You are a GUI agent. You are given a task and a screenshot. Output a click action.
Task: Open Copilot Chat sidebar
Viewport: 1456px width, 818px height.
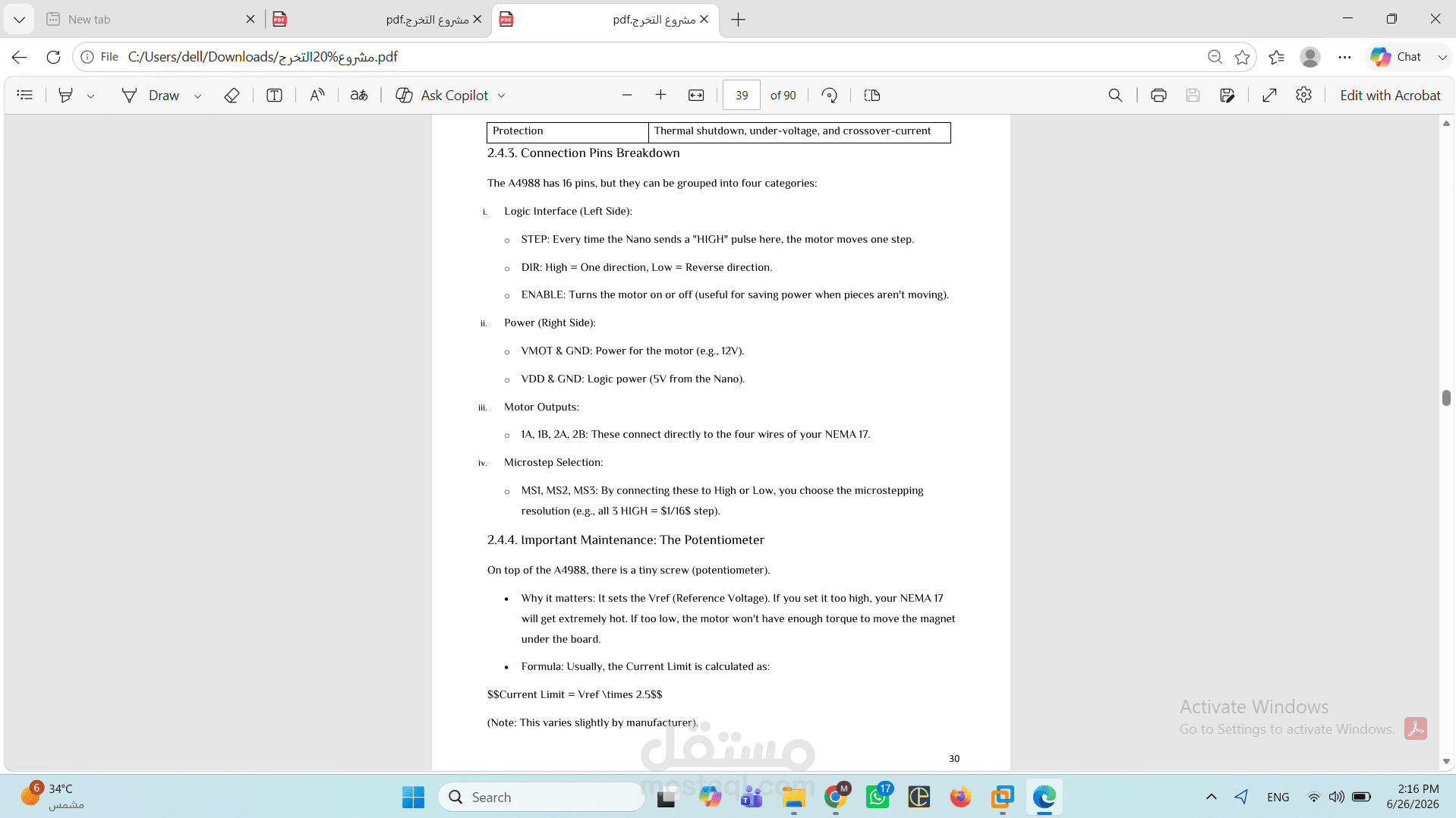[x=1396, y=57]
